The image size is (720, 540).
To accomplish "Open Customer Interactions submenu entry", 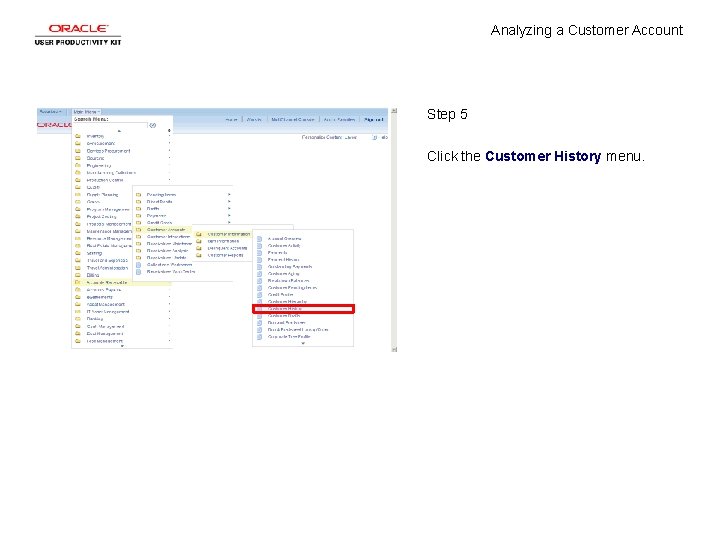I will click(168, 236).
